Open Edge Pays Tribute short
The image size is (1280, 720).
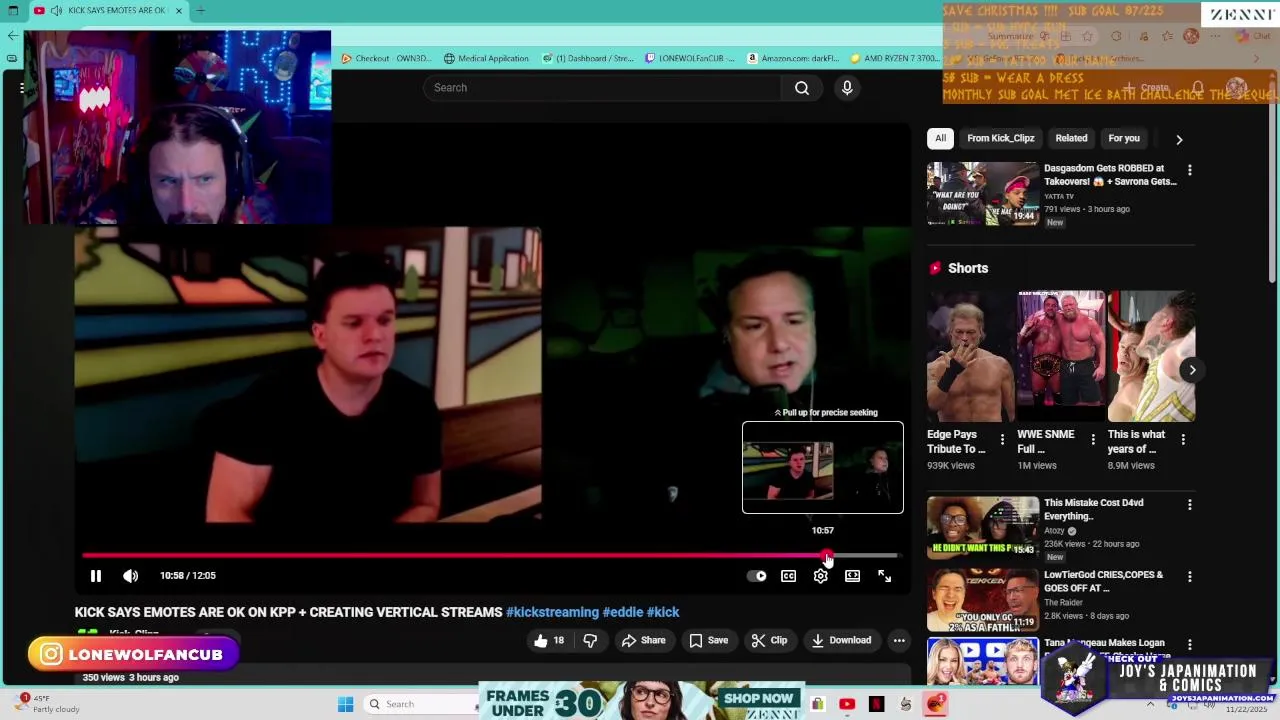point(969,356)
